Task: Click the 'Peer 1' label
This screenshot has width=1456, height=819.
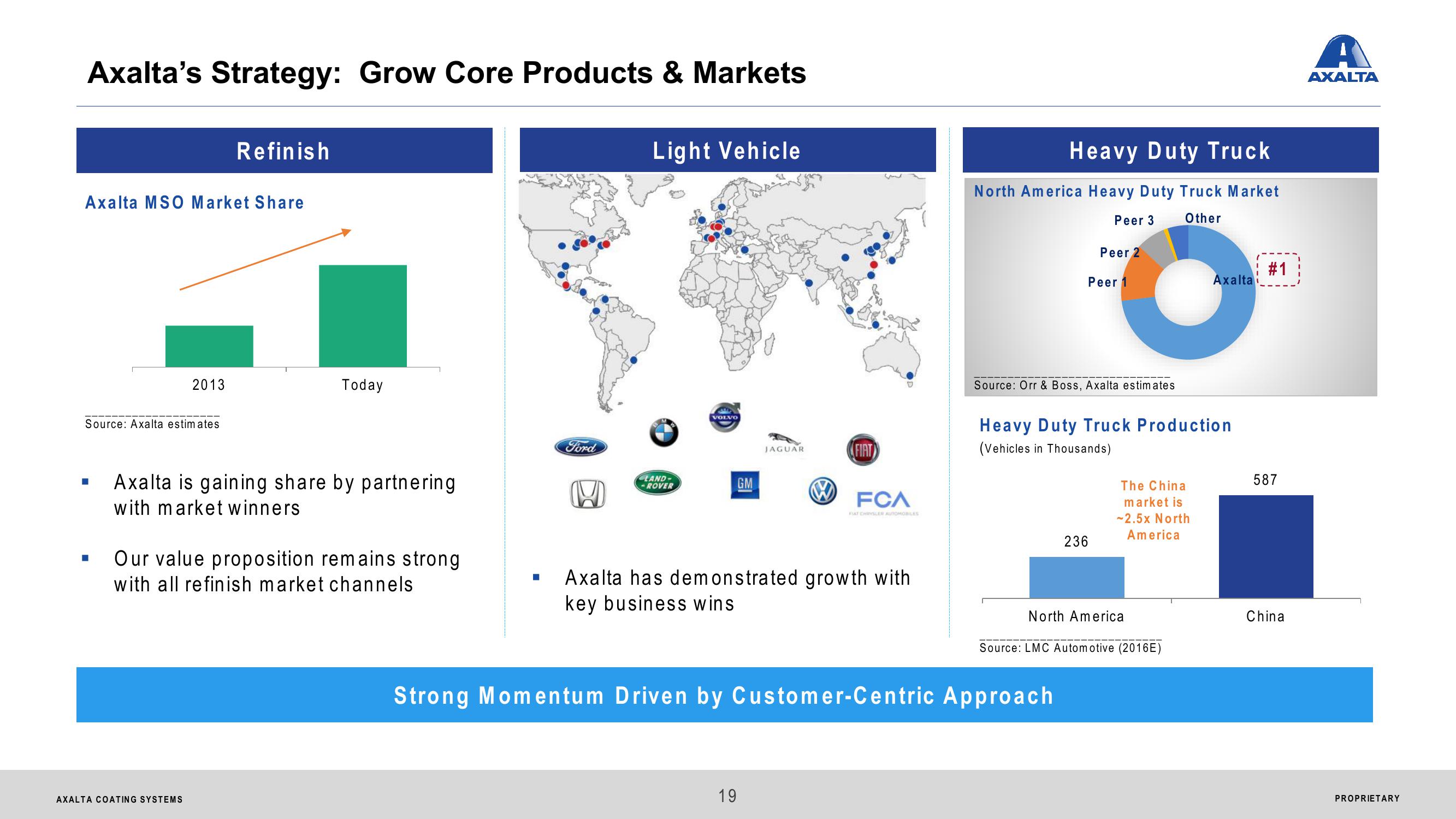Action: click(x=1108, y=282)
